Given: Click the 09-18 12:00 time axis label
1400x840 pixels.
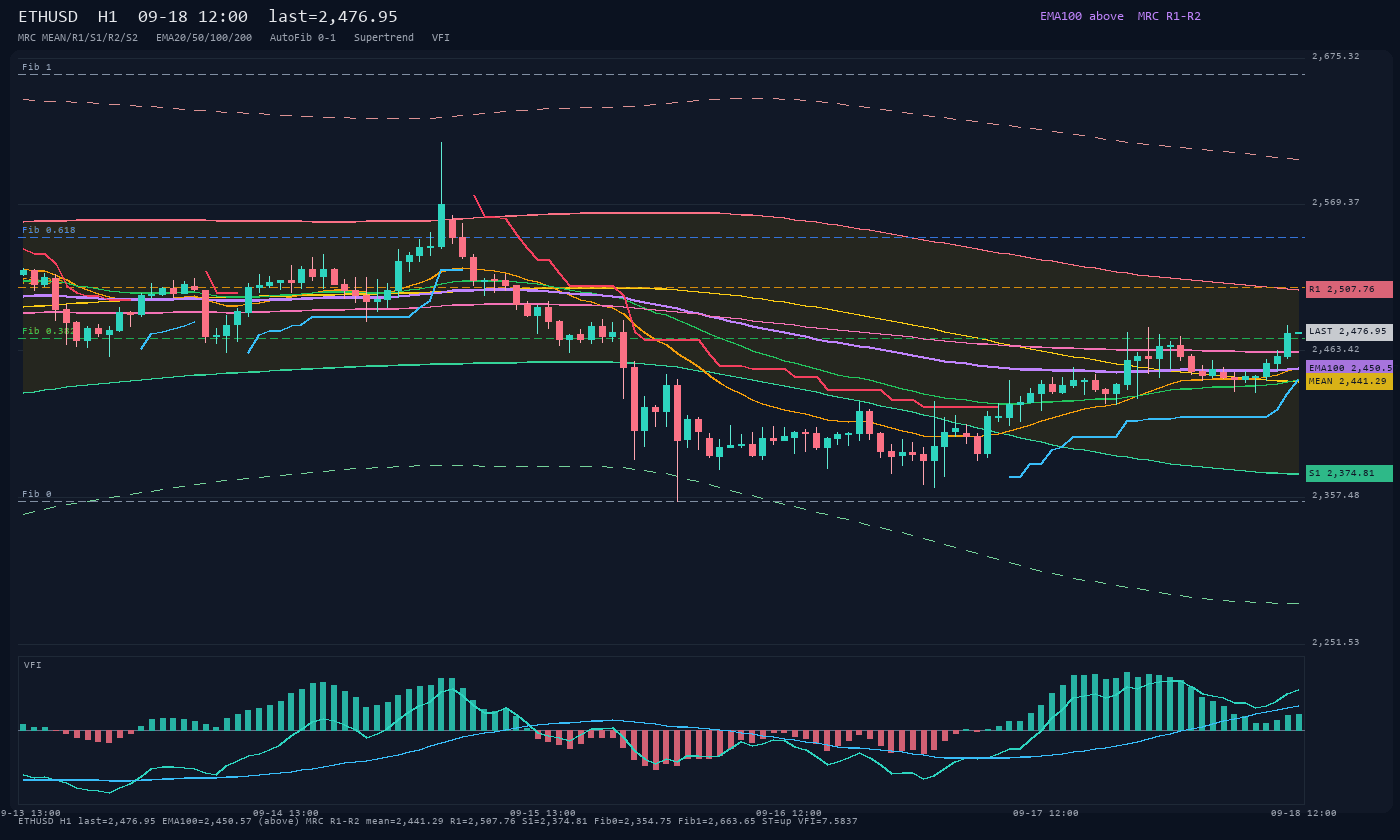Looking at the screenshot, I should tap(1304, 813).
